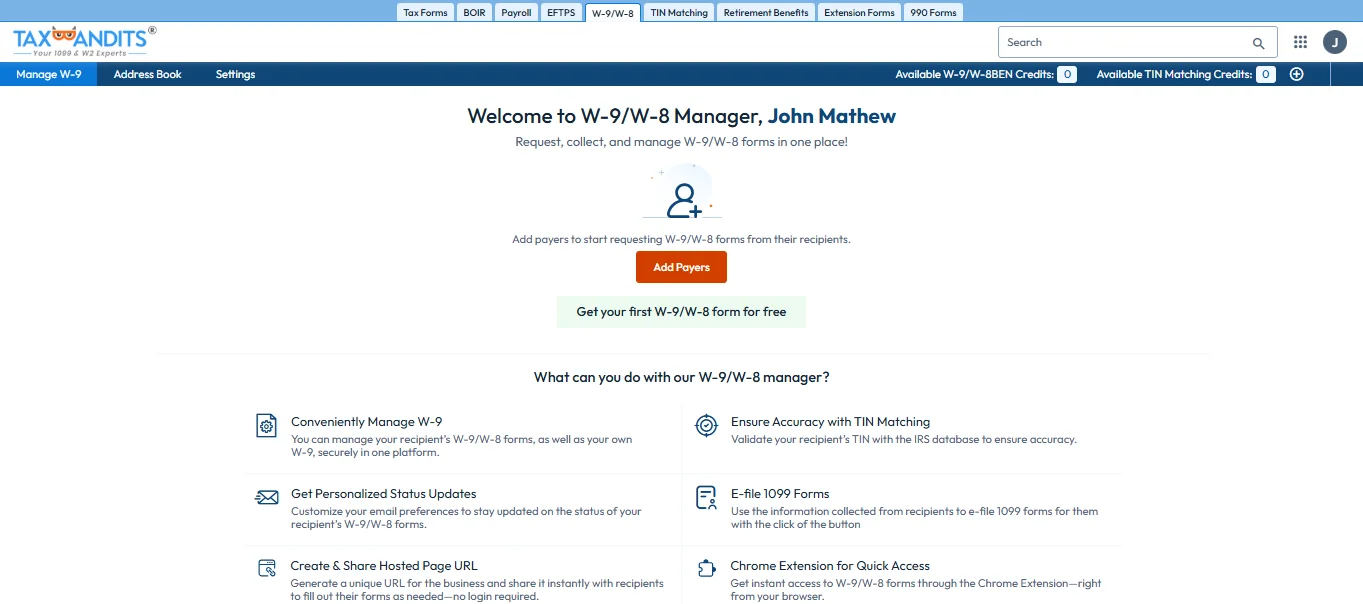Switch to the Tax Forms tab
This screenshot has width=1363, height=604.
click(x=425, y=13)
